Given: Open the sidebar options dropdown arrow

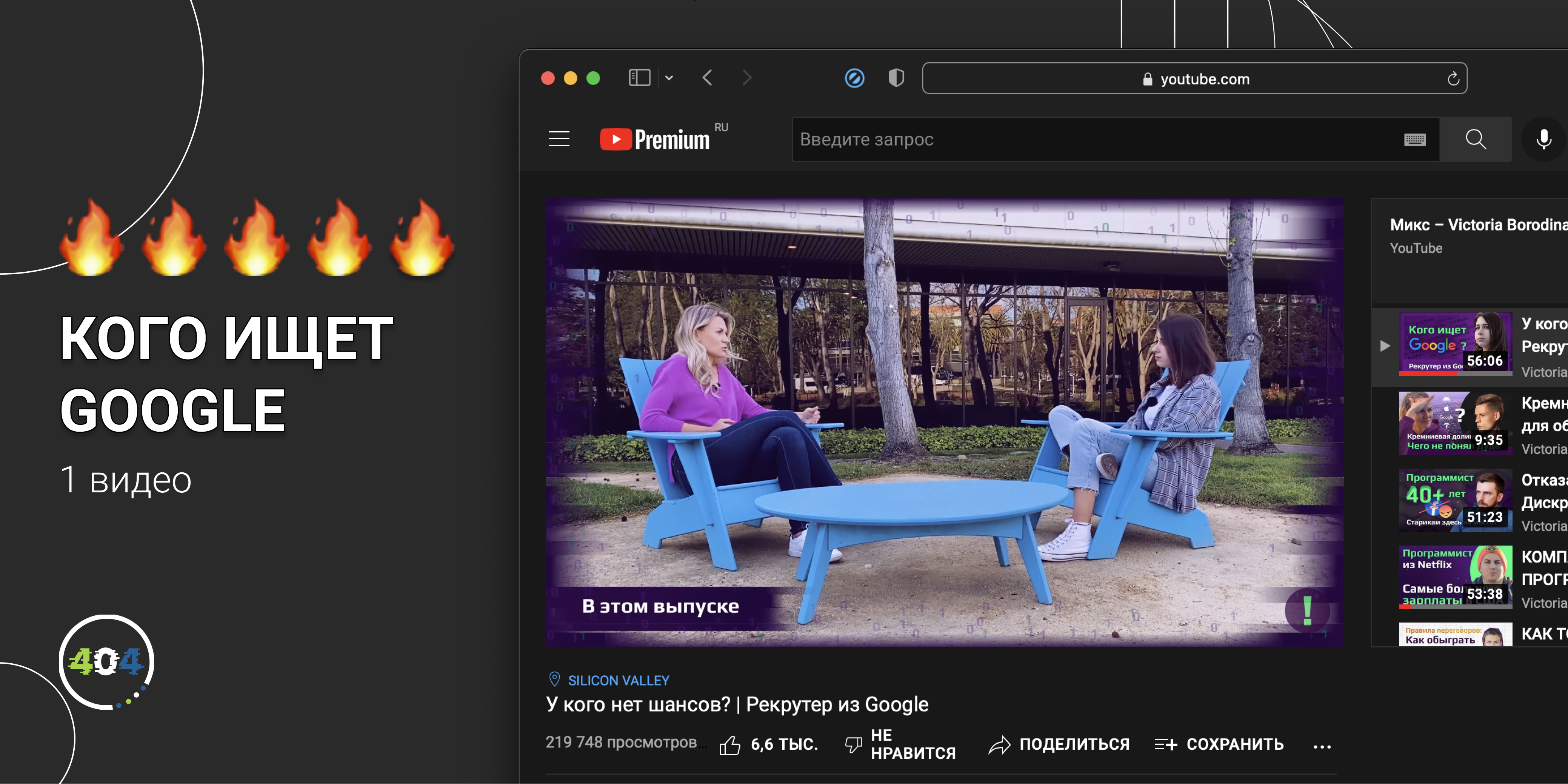Looking at the screenshot, I should coord(669,78).
